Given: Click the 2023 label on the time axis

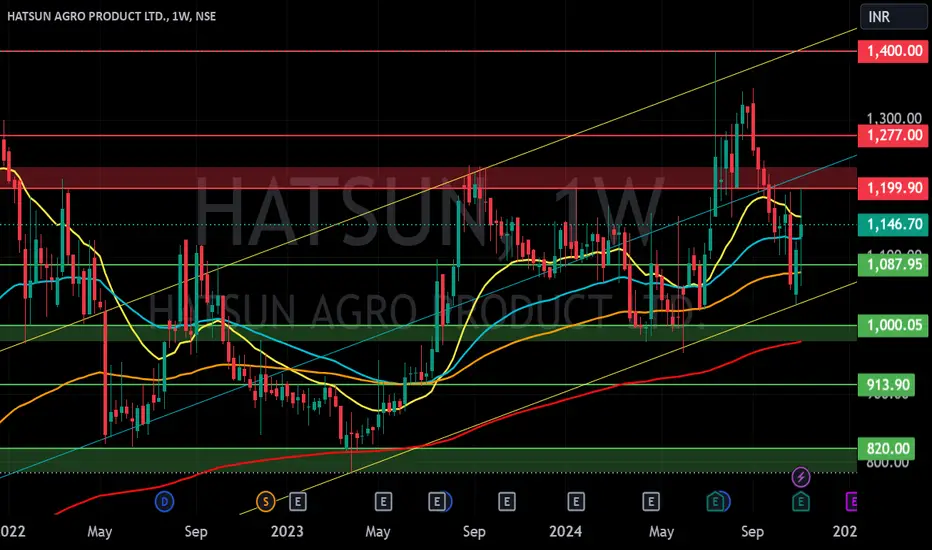Looking at the screenshot, I should click(x=287, y=531).
